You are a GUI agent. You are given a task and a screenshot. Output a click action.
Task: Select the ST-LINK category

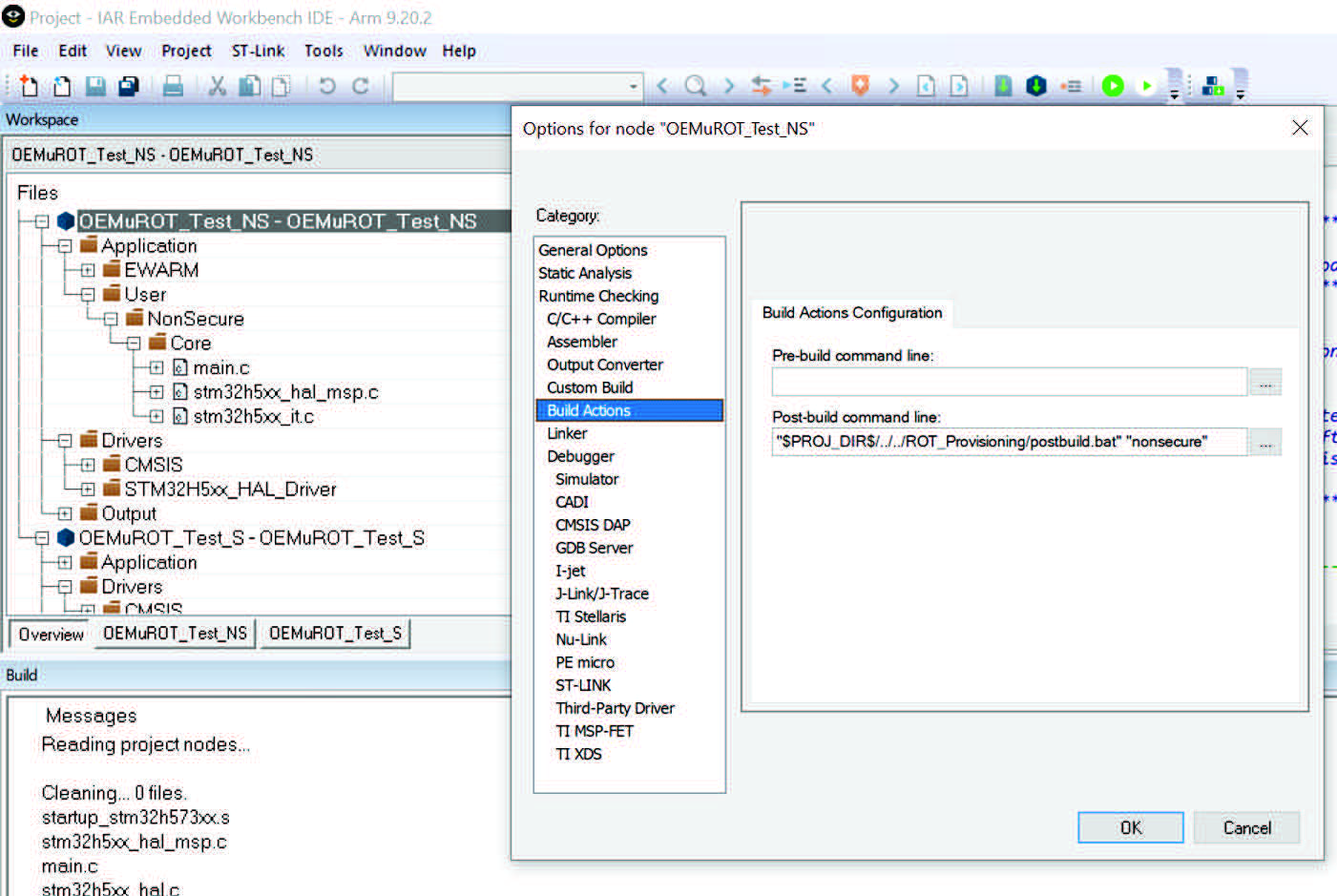coord(583,685)
